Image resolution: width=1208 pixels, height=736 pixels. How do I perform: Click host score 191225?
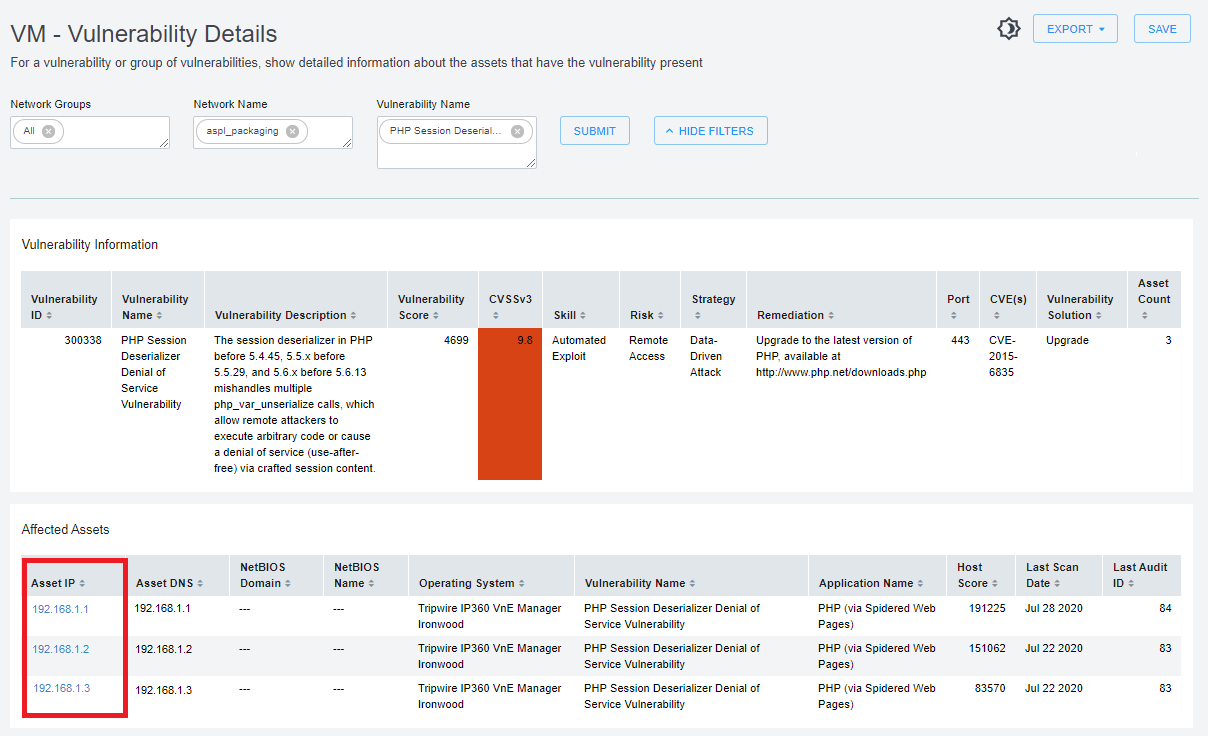(987, 608)
